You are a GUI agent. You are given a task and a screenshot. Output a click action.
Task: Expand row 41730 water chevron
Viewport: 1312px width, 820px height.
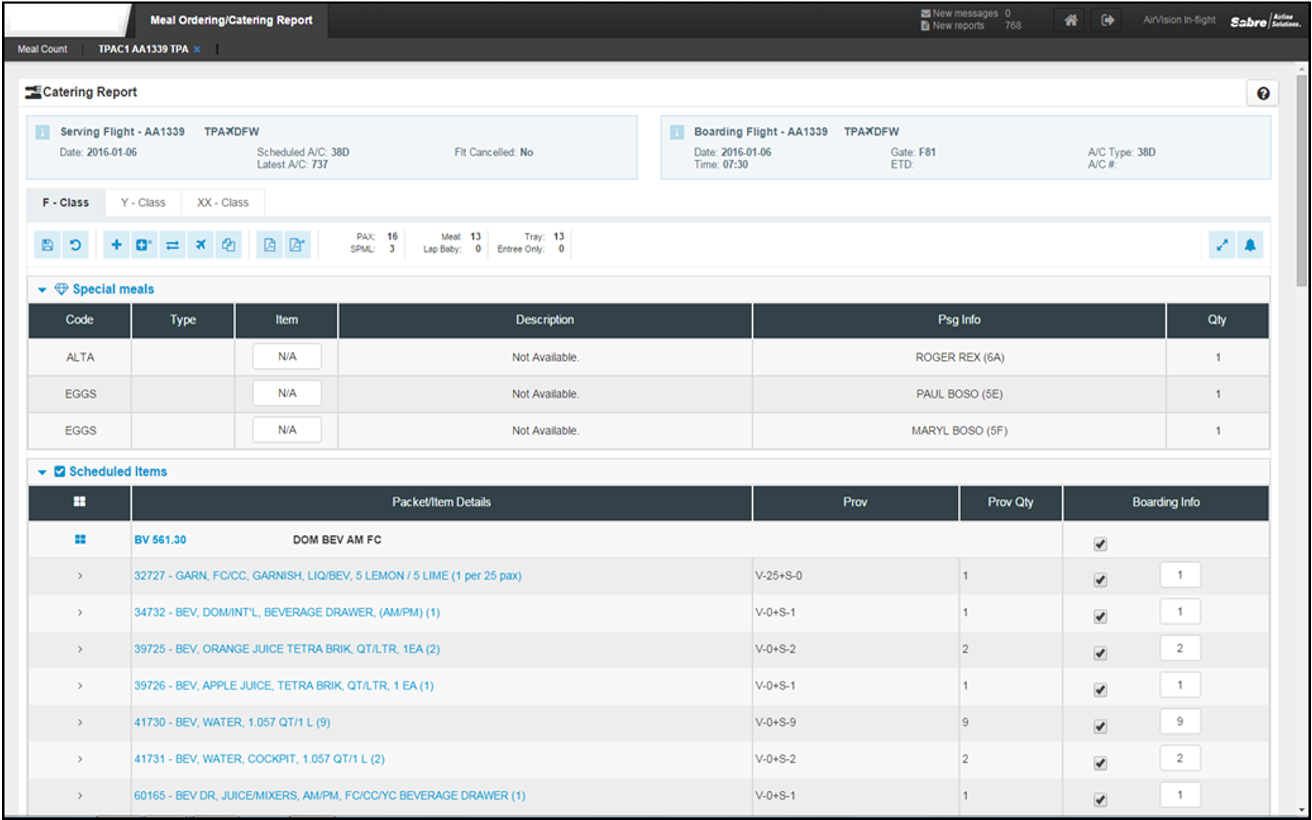[80, 722]
